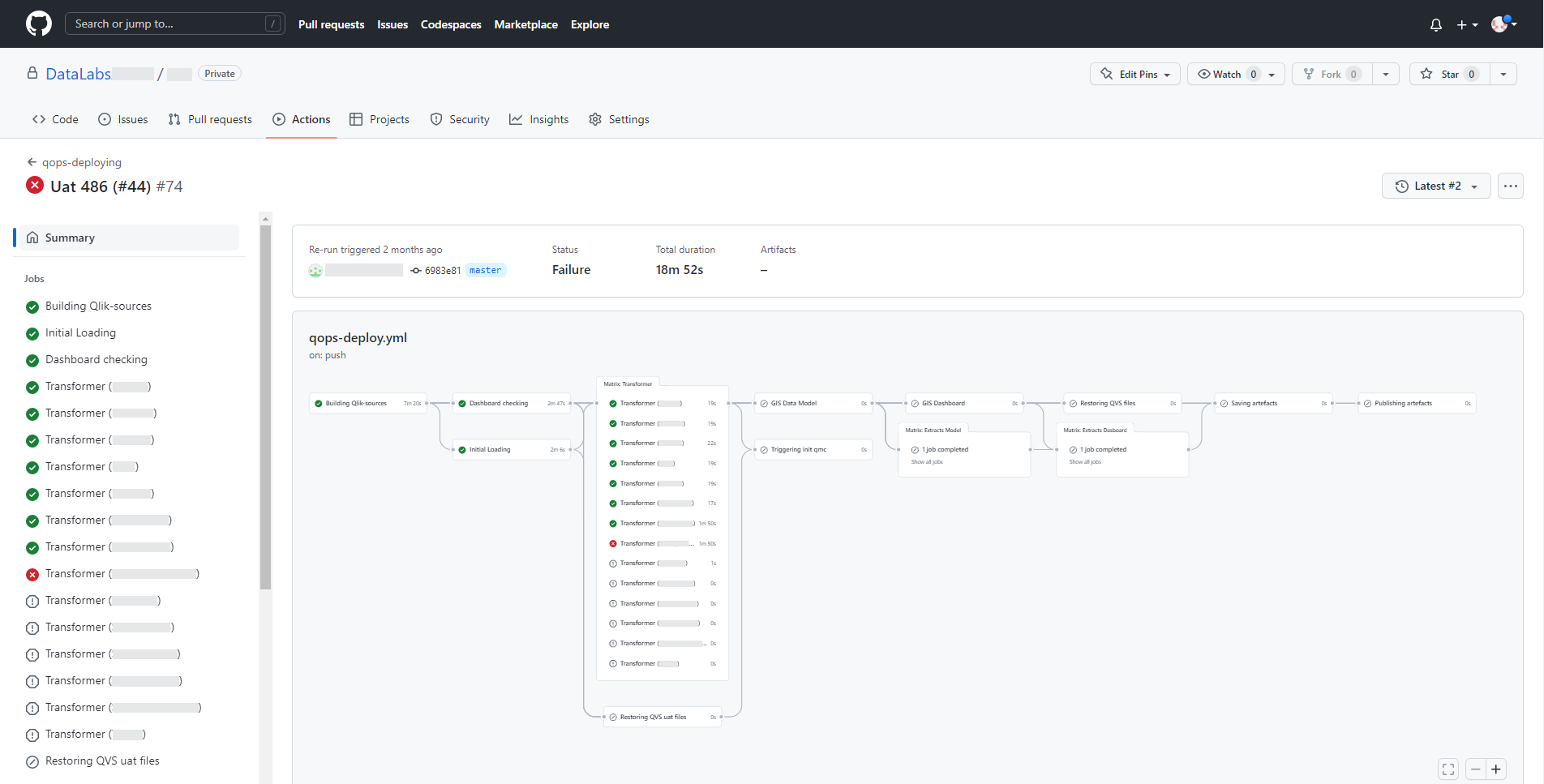This screenshot has width=1544, height=784.
Task: Zoom out the workflow graph
Action: 1476,769
